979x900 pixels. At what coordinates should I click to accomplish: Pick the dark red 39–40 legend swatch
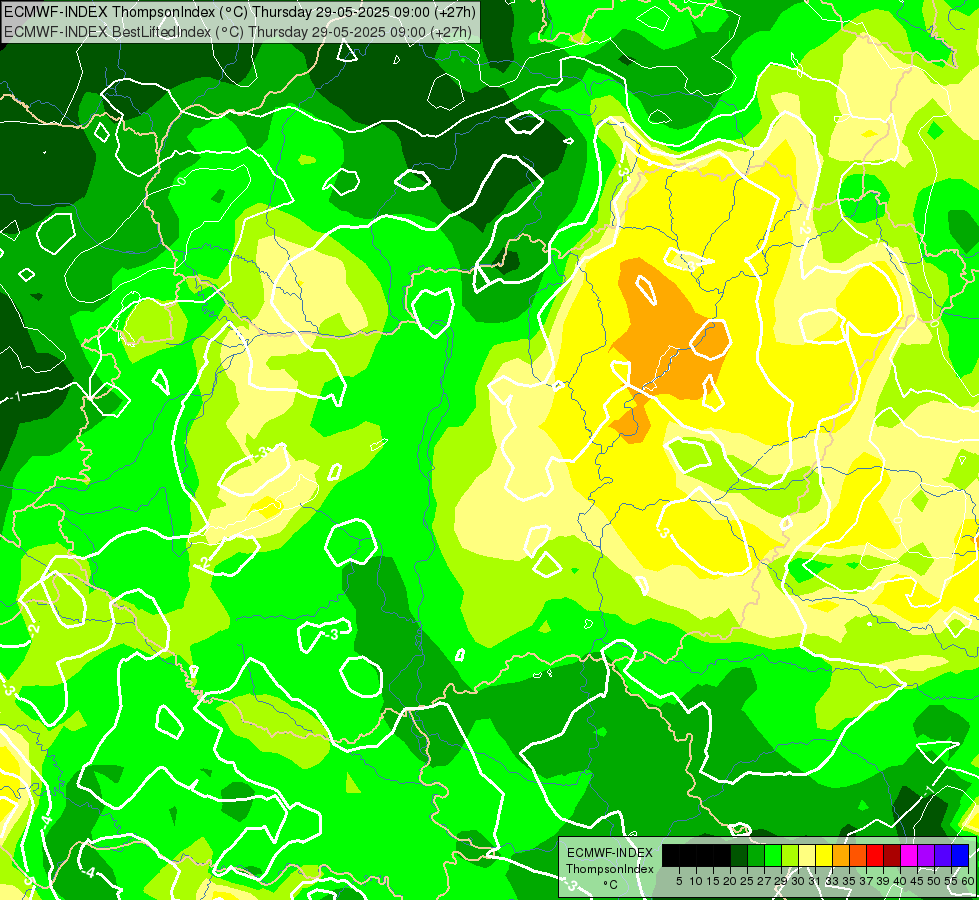892,855
